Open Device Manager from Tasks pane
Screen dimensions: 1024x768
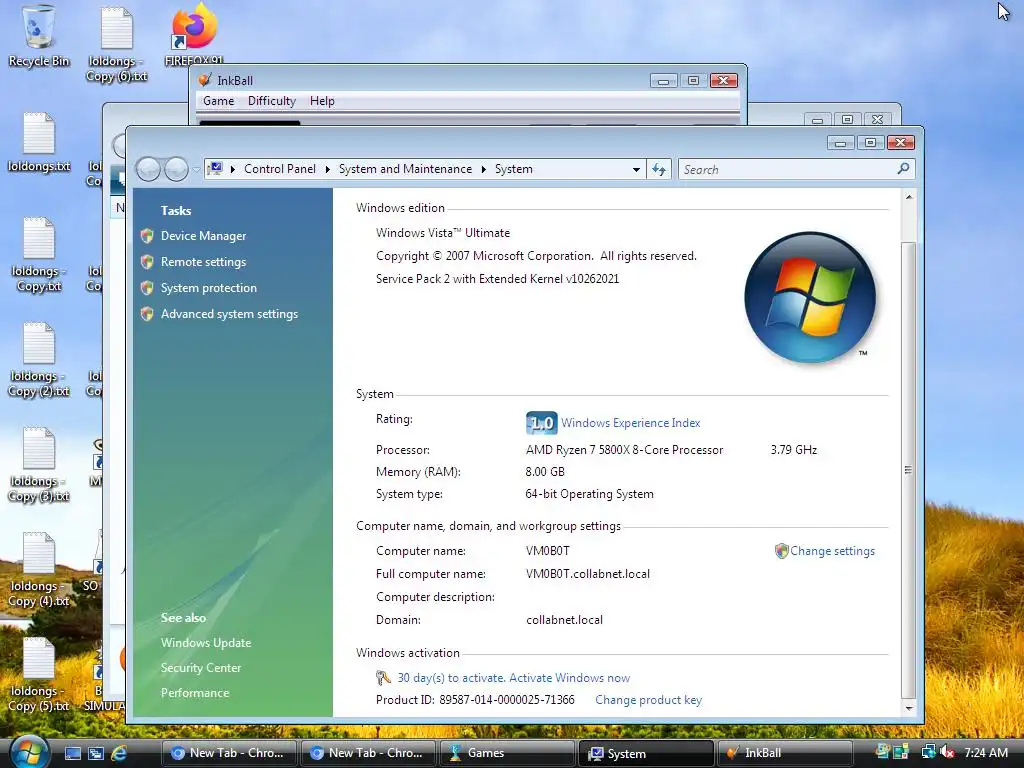pyautogui.click(x=203, y=236)
